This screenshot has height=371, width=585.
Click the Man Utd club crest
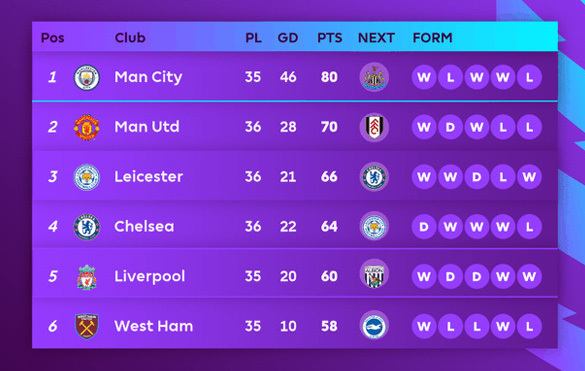click(x=87, y=127)
